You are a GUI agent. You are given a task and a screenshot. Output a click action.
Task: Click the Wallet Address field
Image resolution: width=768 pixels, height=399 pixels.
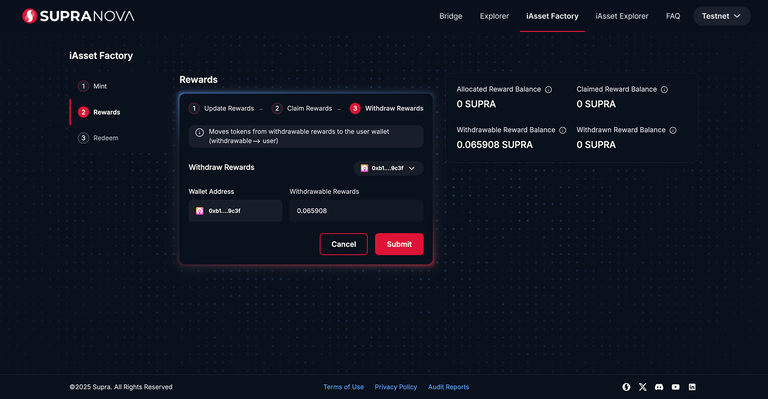point(235,211)
